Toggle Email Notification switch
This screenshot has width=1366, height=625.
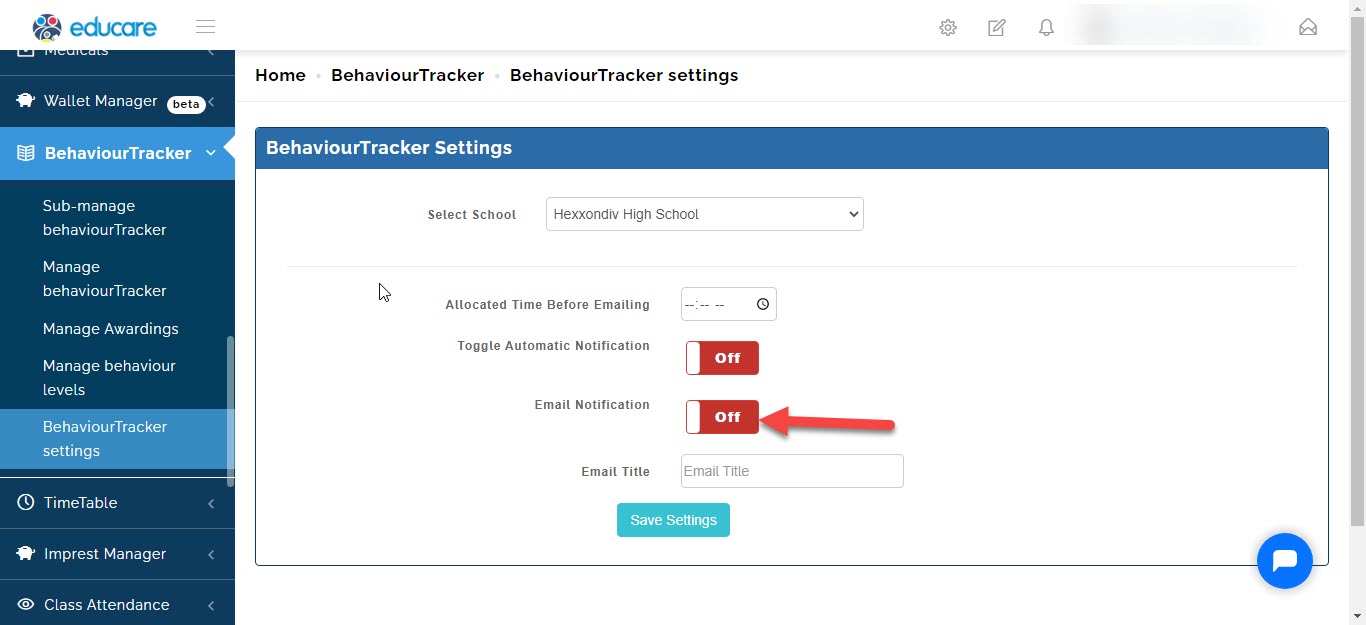click(722, 417)
